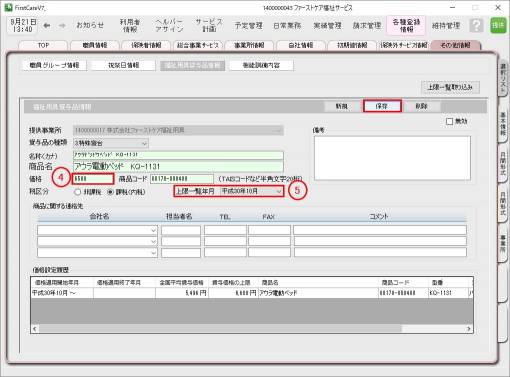Switch to the 職員情報 tab
The height and width of the screenshot is (377, 510).
[95, 45]
